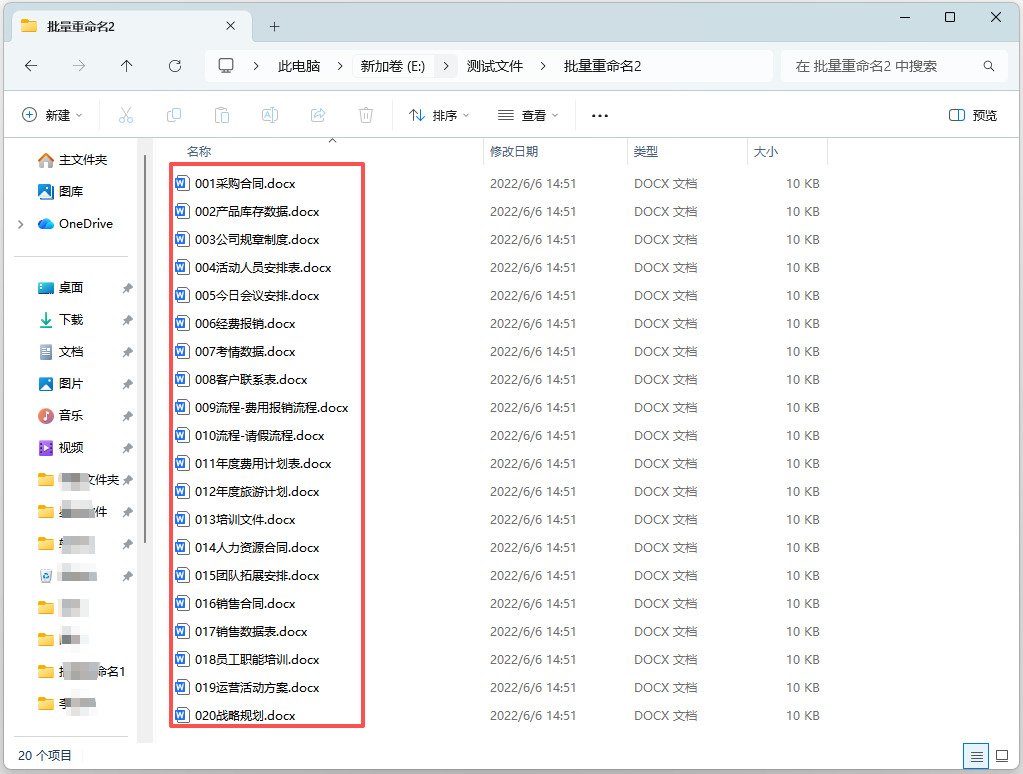This screenshot has height=774, width=1023.
Task: Click the Paste clipboard icon
Action: 222,116
